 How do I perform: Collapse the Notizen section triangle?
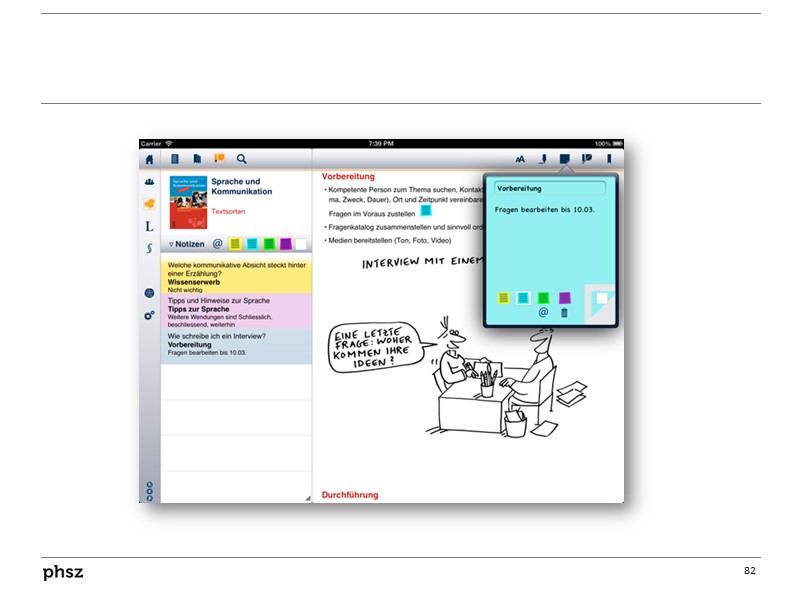[171, 244]
